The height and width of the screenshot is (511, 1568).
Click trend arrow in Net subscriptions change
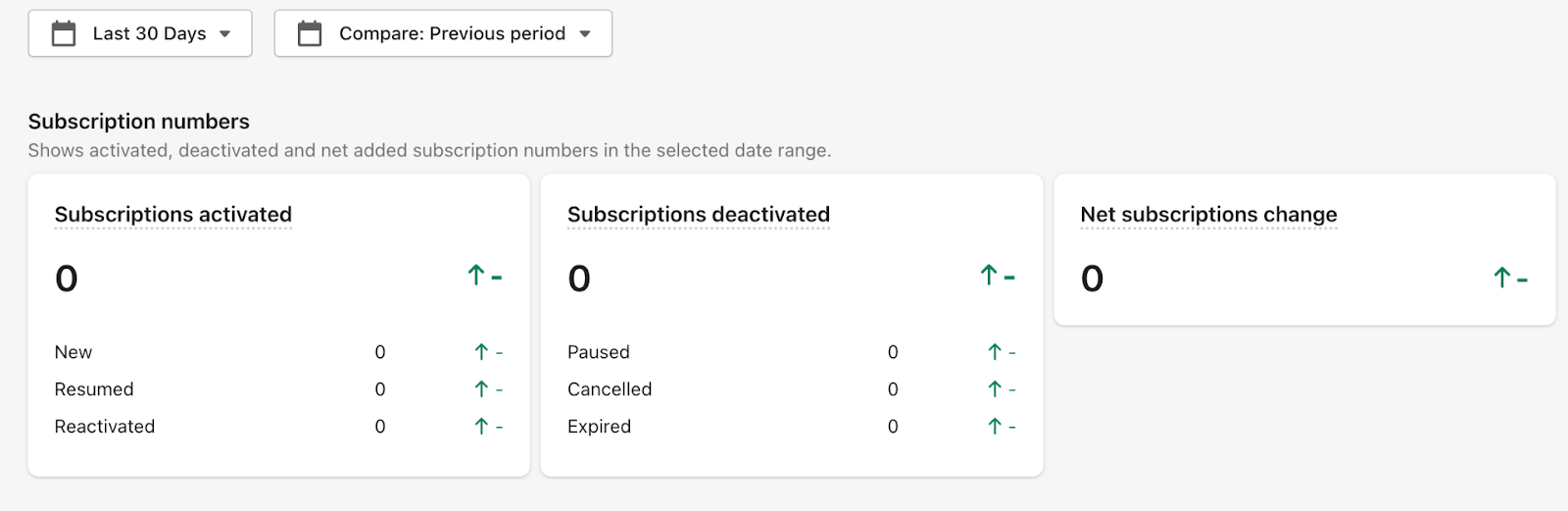(x=1501, y=278)
